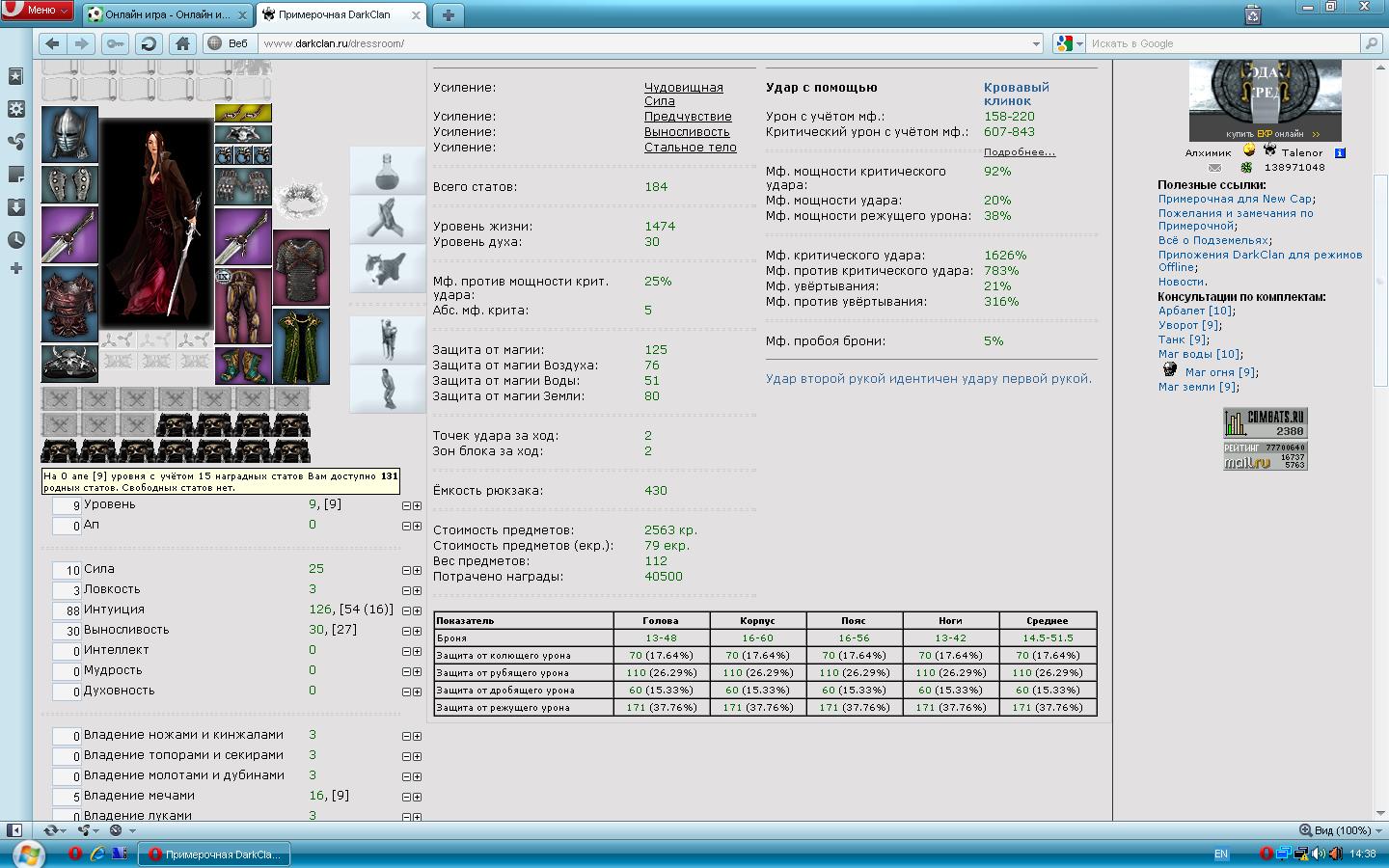
Task: Increase Сила with its plus button
Action: pos(417,570)
